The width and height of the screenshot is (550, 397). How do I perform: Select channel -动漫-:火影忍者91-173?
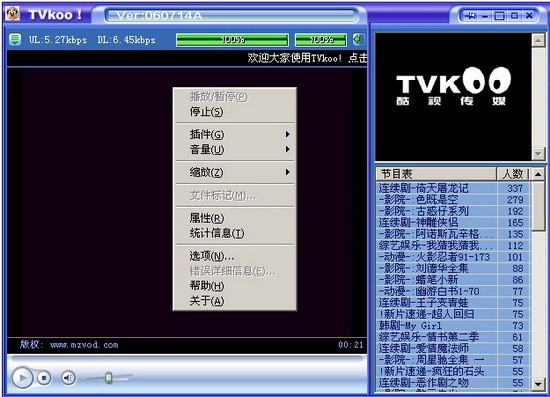[x=454, y=257]
